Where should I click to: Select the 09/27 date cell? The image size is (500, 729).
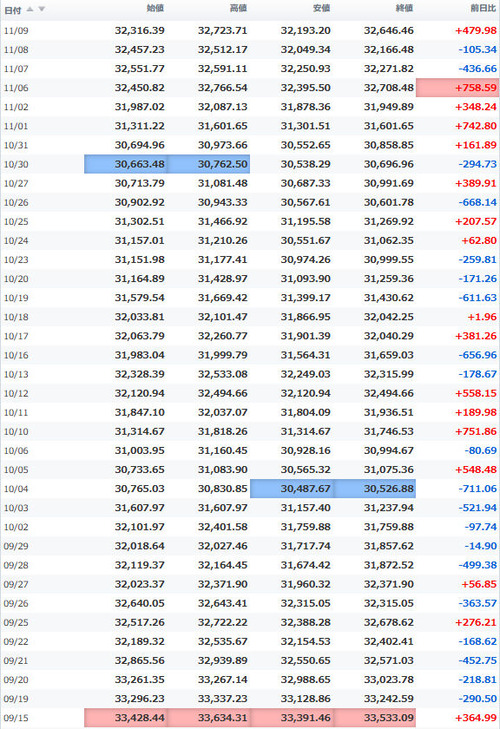(16, 584)
